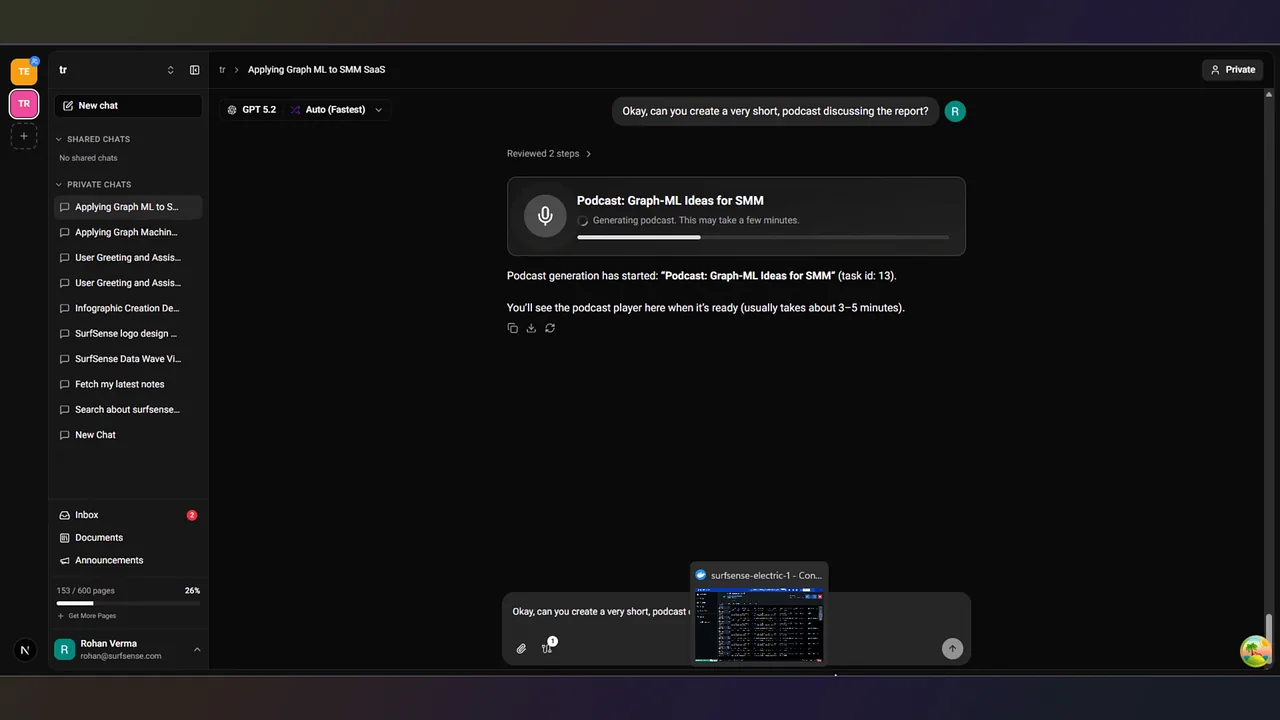Click the N logo icon at bottom left
This screenshot has height=720, width=1280.
(x=25, y=650)
